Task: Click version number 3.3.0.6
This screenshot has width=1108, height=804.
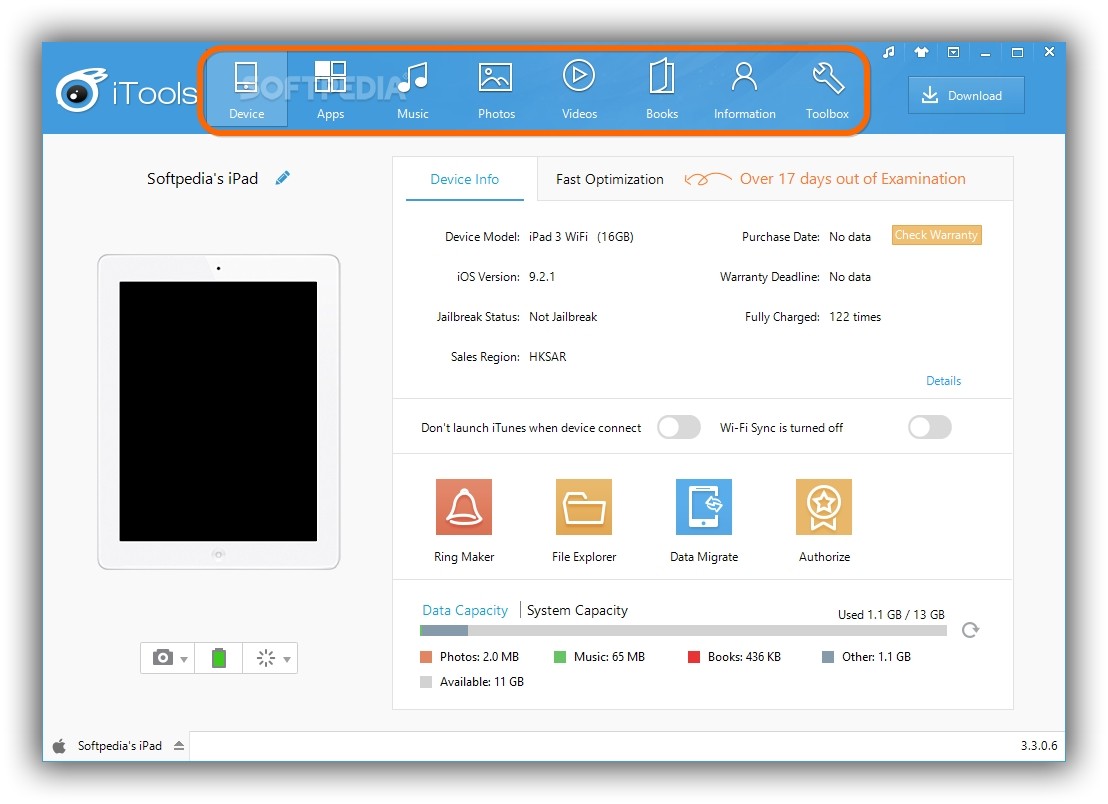Action: pos(1039,746)
